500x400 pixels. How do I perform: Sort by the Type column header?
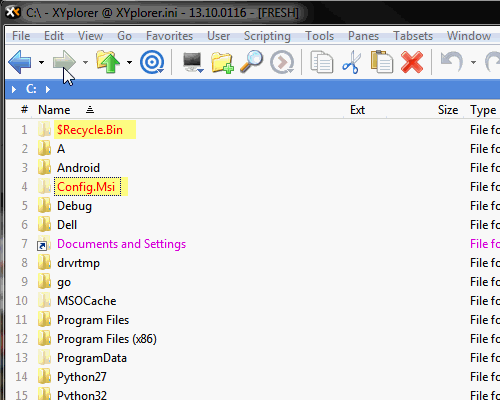483,110
